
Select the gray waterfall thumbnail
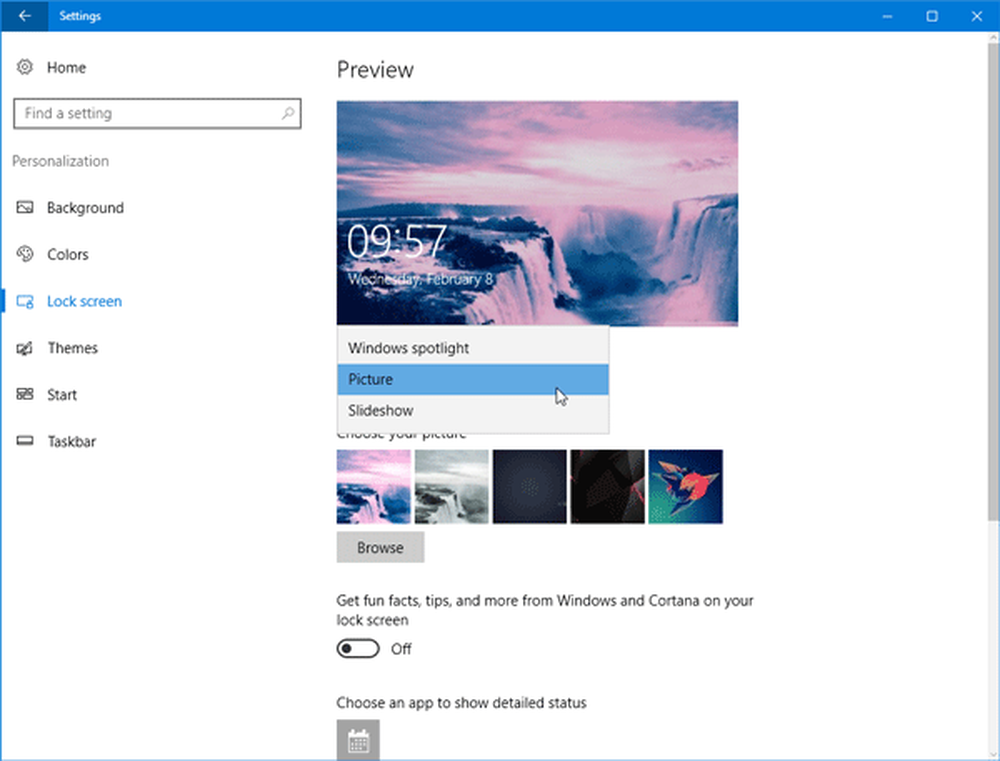click(x=452, y=487)
